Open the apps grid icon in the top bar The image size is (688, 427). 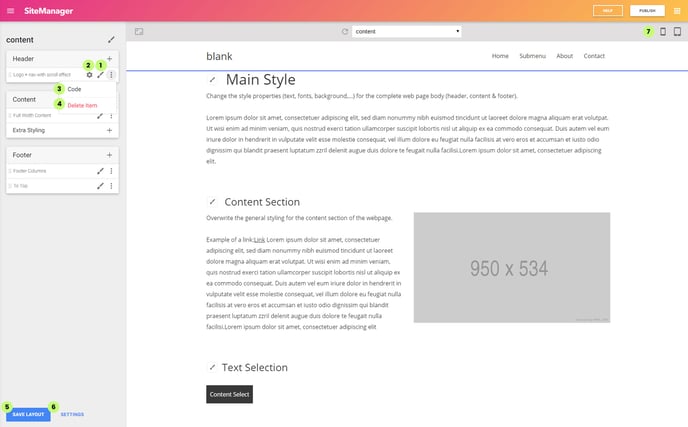[677, 11]
